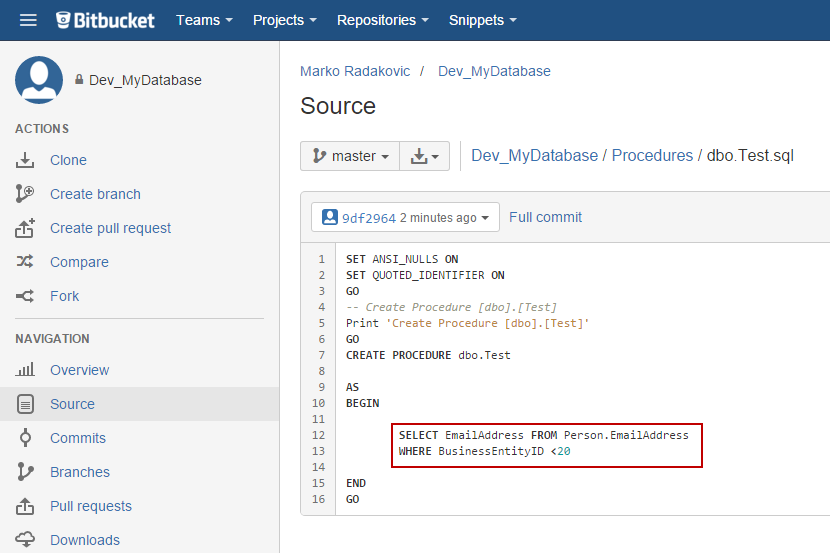Click the Compare shuffle icon
This screenshot has width=830, height=553.
click(25, 261)
